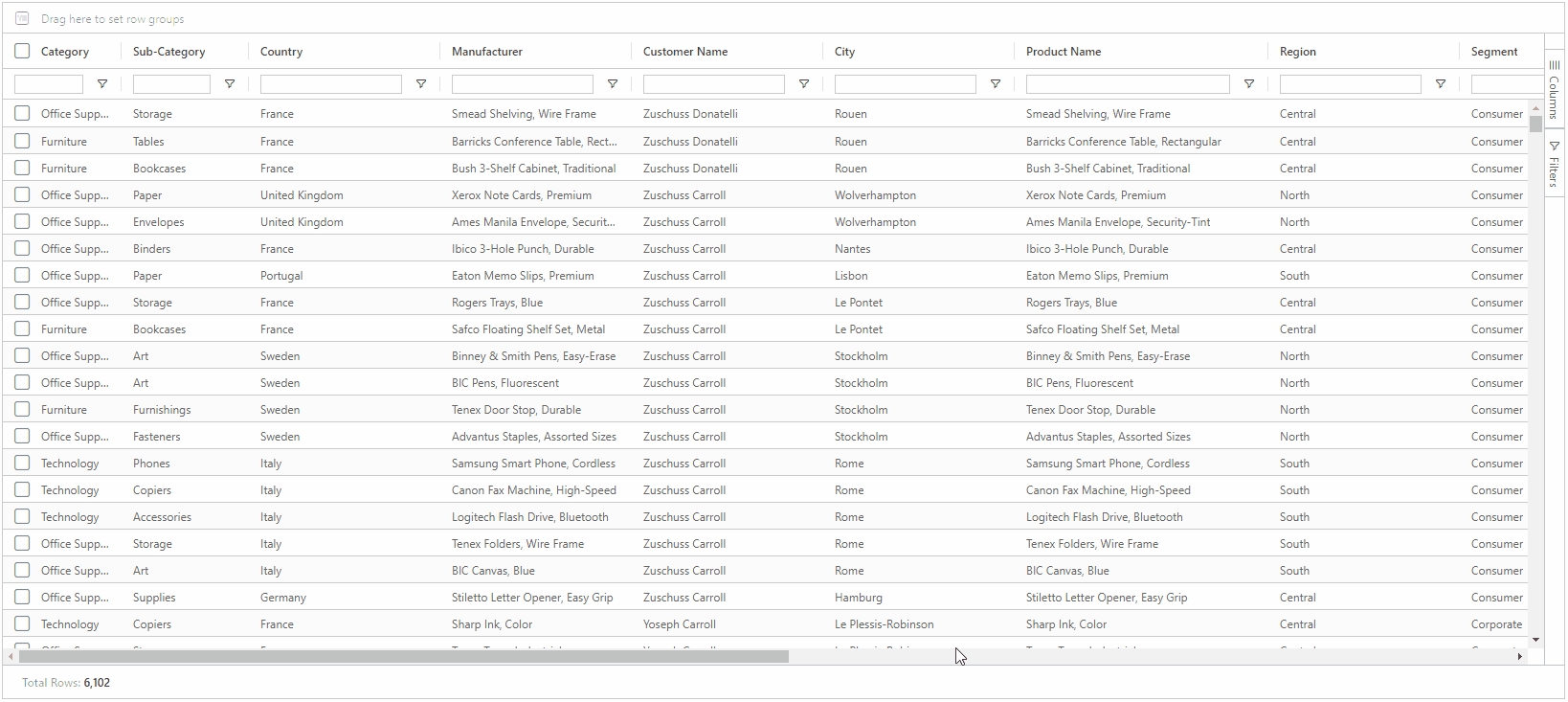This screenshot has height=702, width=1568.
Task: Select the Samsung Smart Phone row checkbox
Action: pyautogui.click(x=22, y=464)
